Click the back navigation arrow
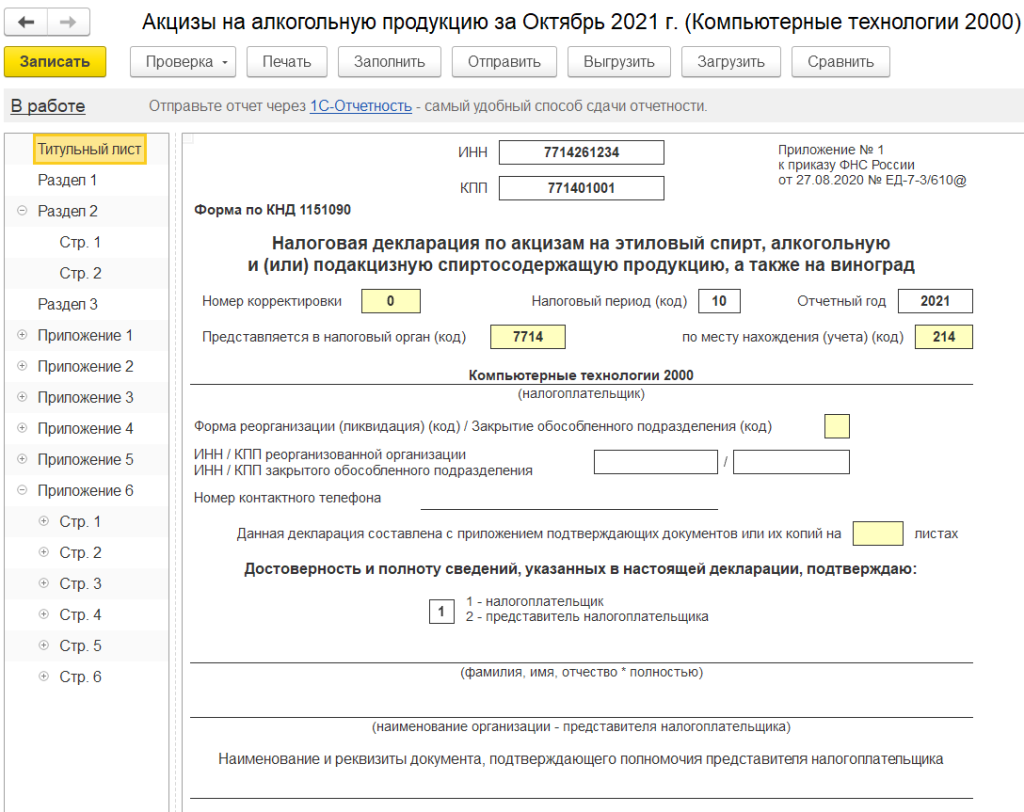This screenshot has height=812, width=1024. tap(26, 22)
